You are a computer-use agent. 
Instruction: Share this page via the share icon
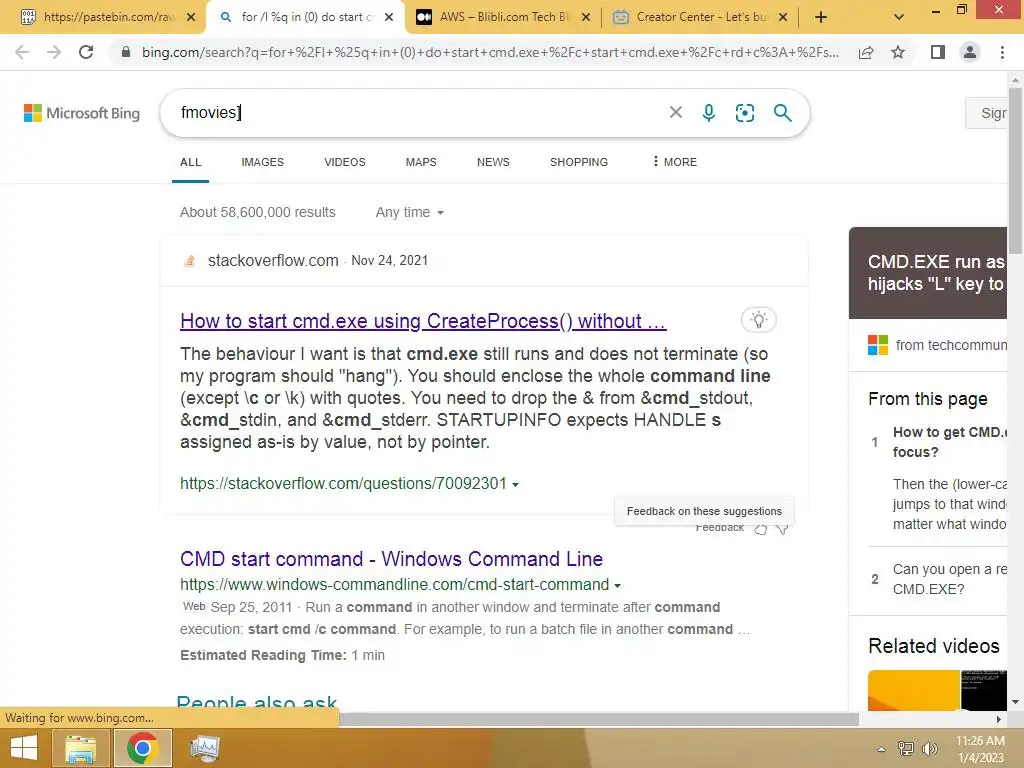(866, 52)
